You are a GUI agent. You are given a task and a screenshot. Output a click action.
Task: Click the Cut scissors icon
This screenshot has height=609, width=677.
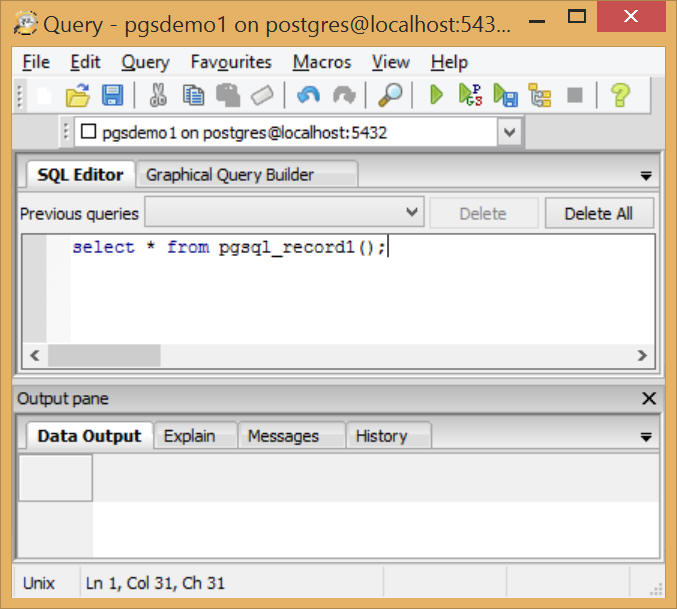[158, 96]
